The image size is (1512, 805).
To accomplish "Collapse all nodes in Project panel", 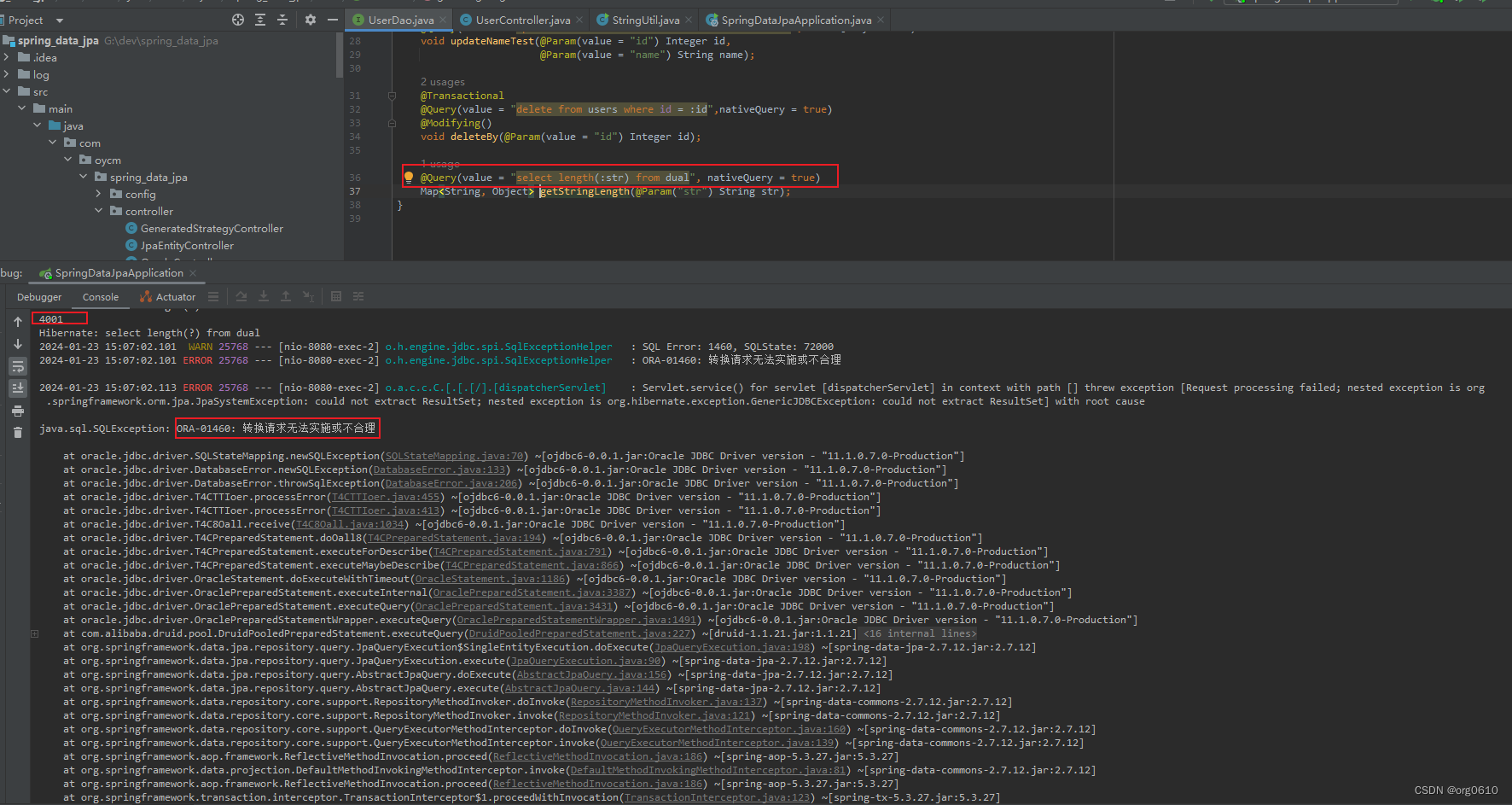I will pyautogui.click(x=282, y=20).
